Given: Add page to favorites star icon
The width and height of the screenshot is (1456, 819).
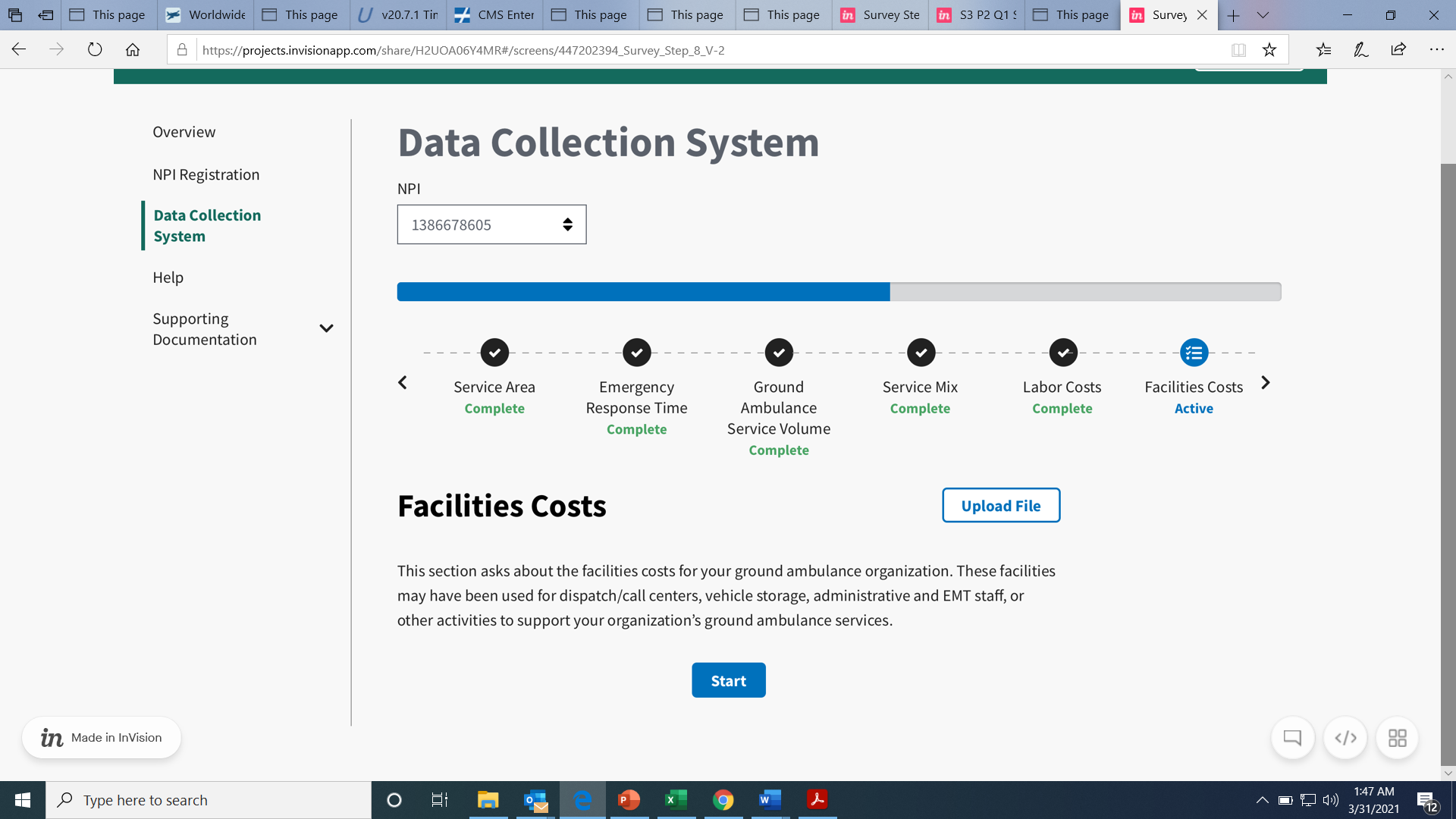Looking at the screenshot, I should tap(1269, 50).
